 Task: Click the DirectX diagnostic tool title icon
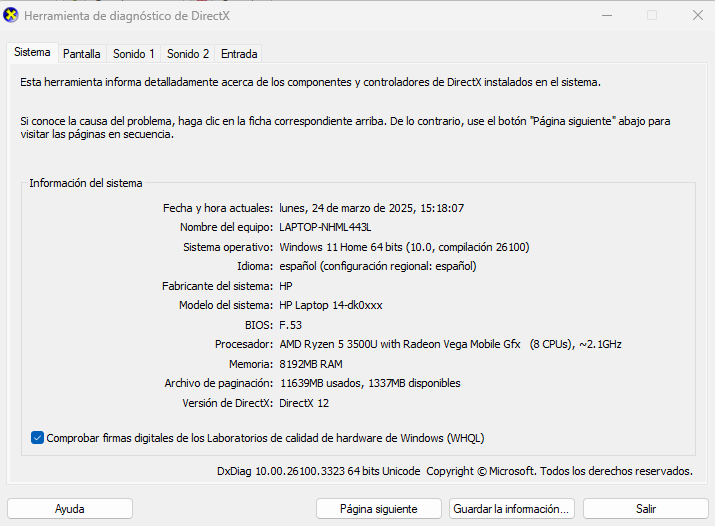10,15
